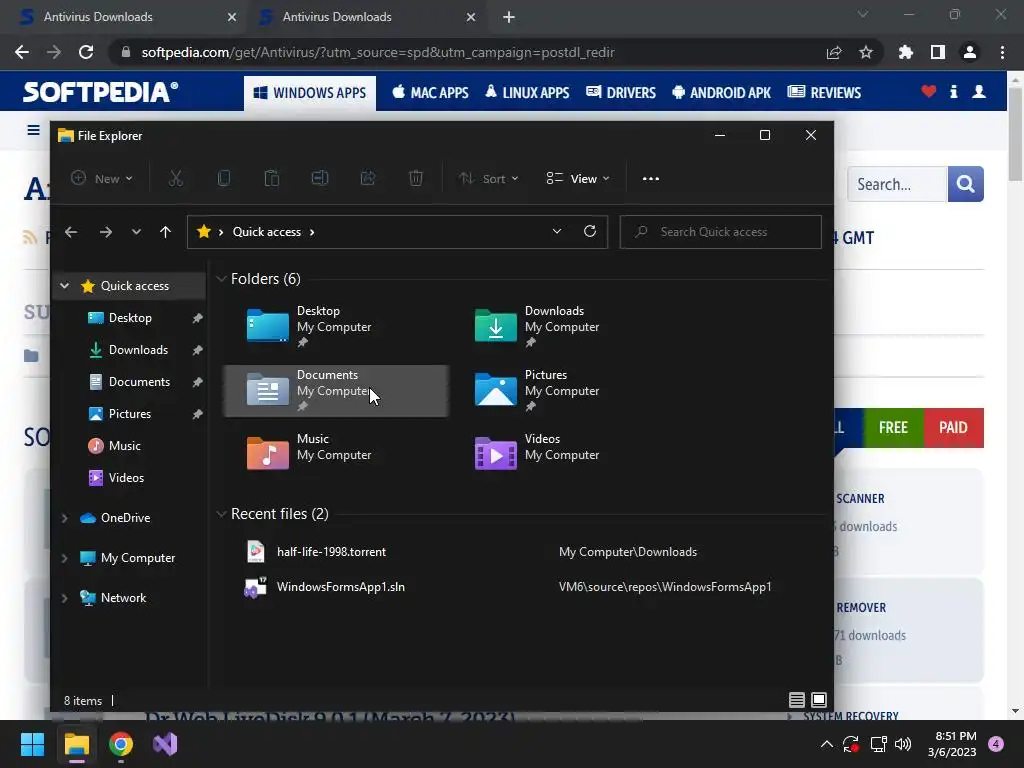The height and width of the screenshot is (768, 1024).
Task: Select Downloads in the navigation pane
Action: pos(138,350)
